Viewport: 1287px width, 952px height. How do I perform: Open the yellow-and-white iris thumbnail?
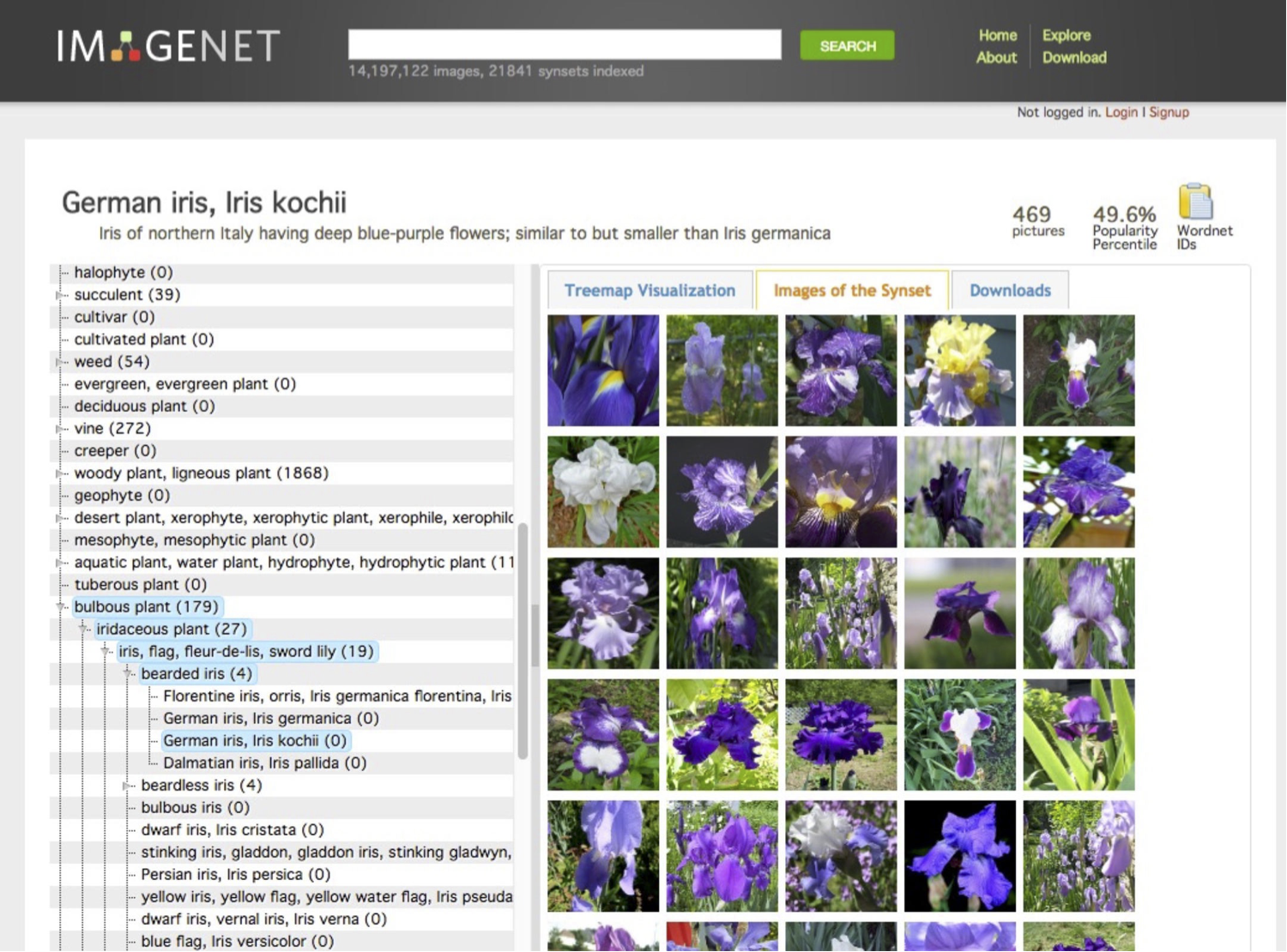tap(959, 371)
